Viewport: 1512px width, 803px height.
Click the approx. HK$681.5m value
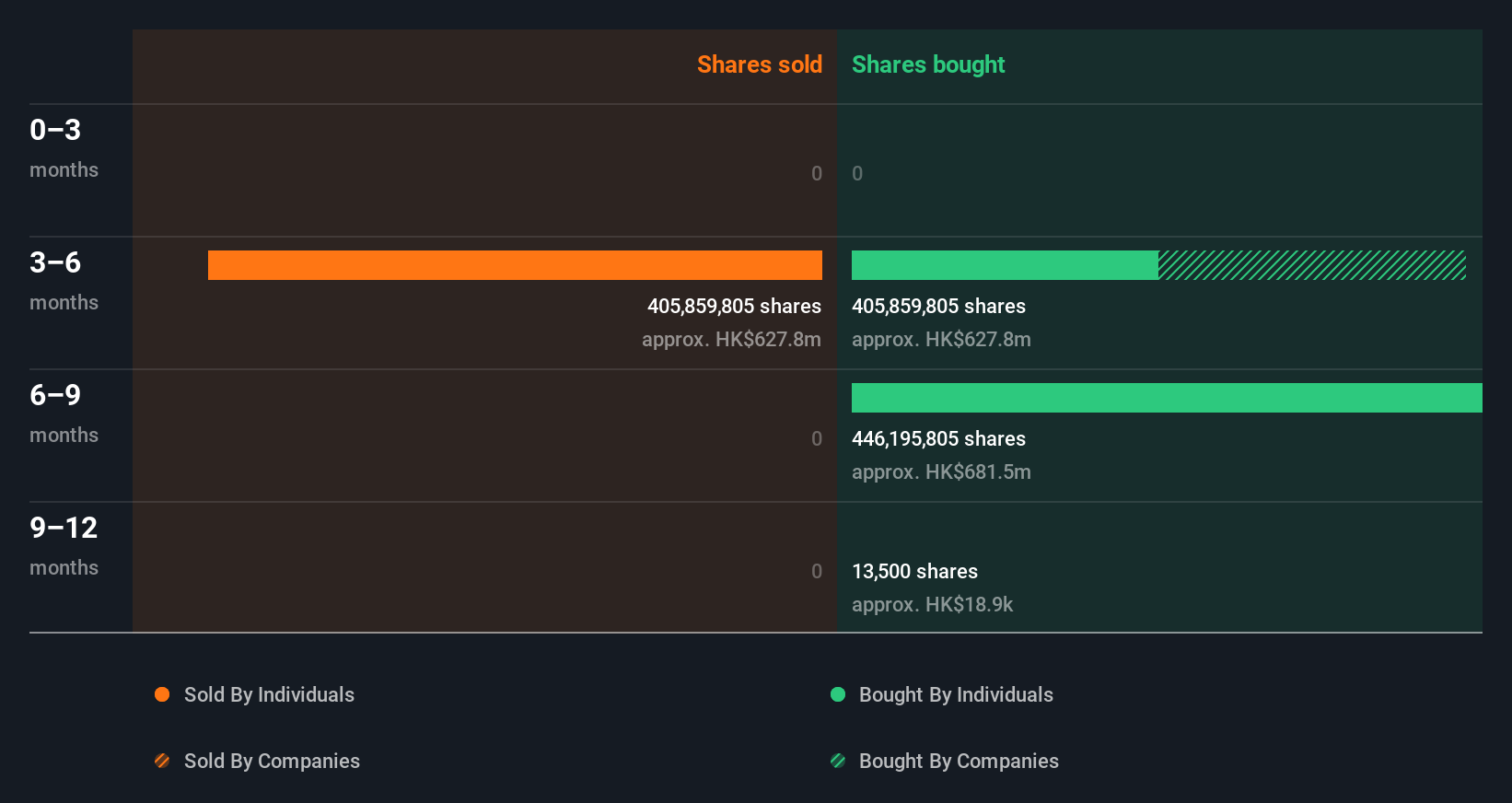click(x=941, y=472)
